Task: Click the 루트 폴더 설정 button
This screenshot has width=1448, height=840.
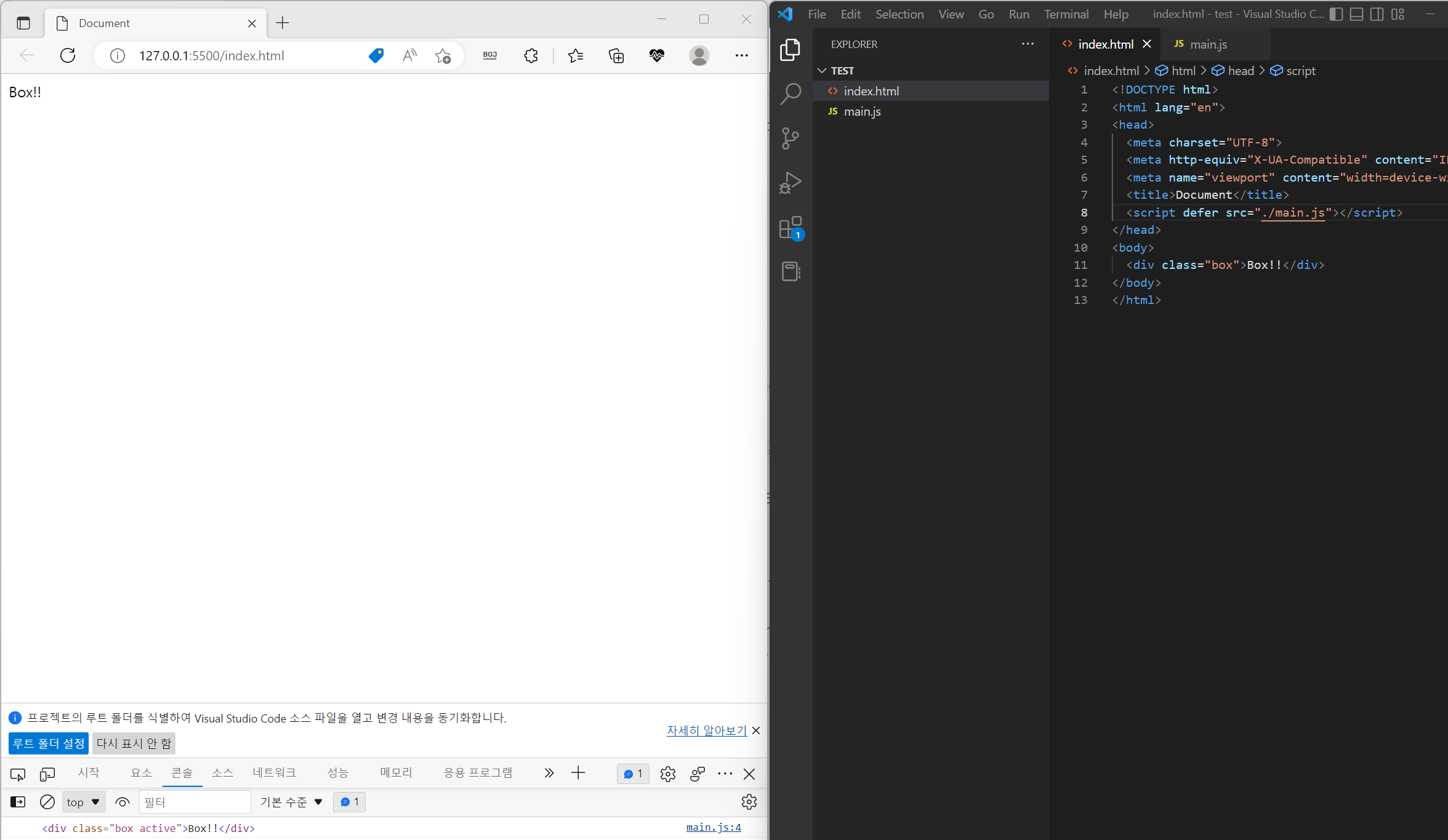Action: (x=49, y=743)
